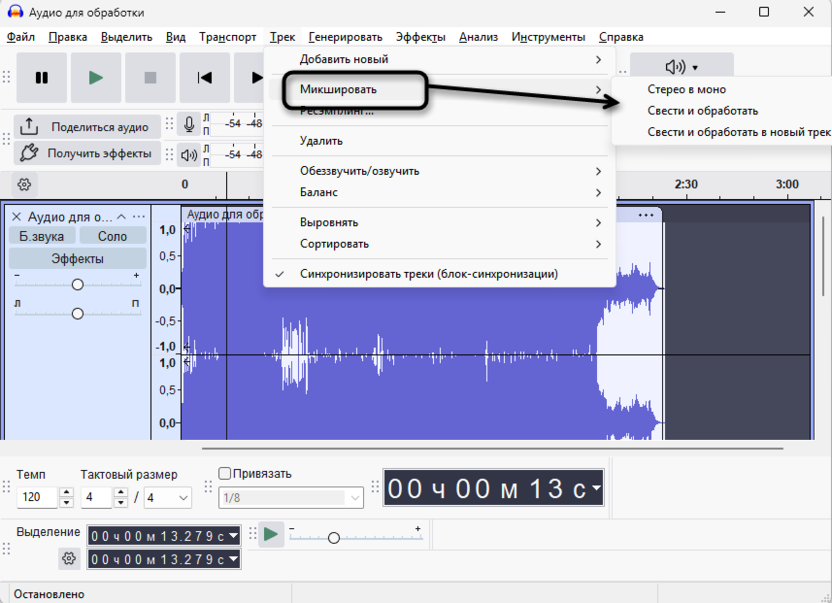Close the track with the X icon
This screenshot has height=603, width=832.
[16, 217]
